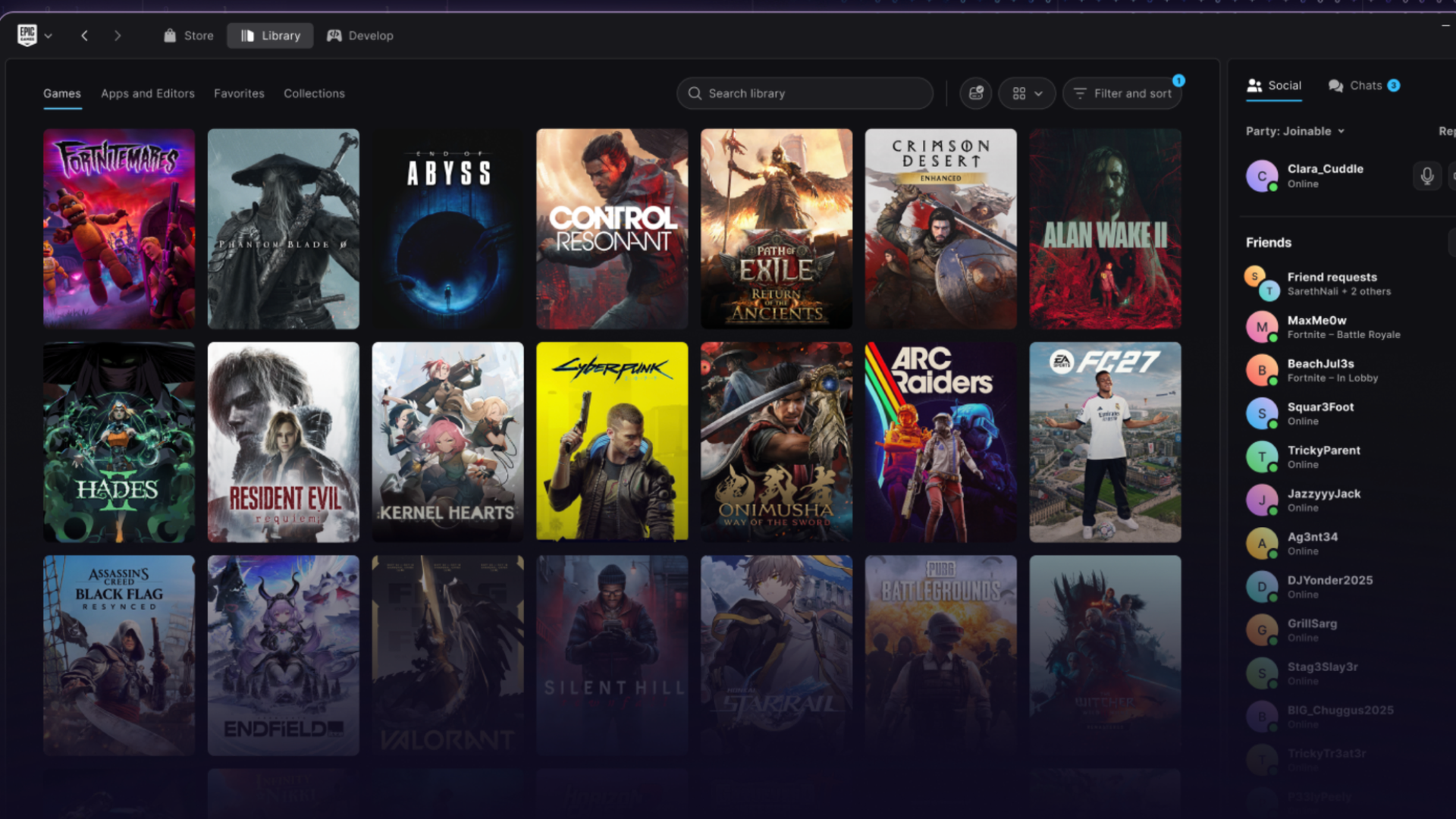Image resolution: width=1456 pixels, height=819 pixels.
Task: Switch to the Library tab
Action: [x=271, y=36]
